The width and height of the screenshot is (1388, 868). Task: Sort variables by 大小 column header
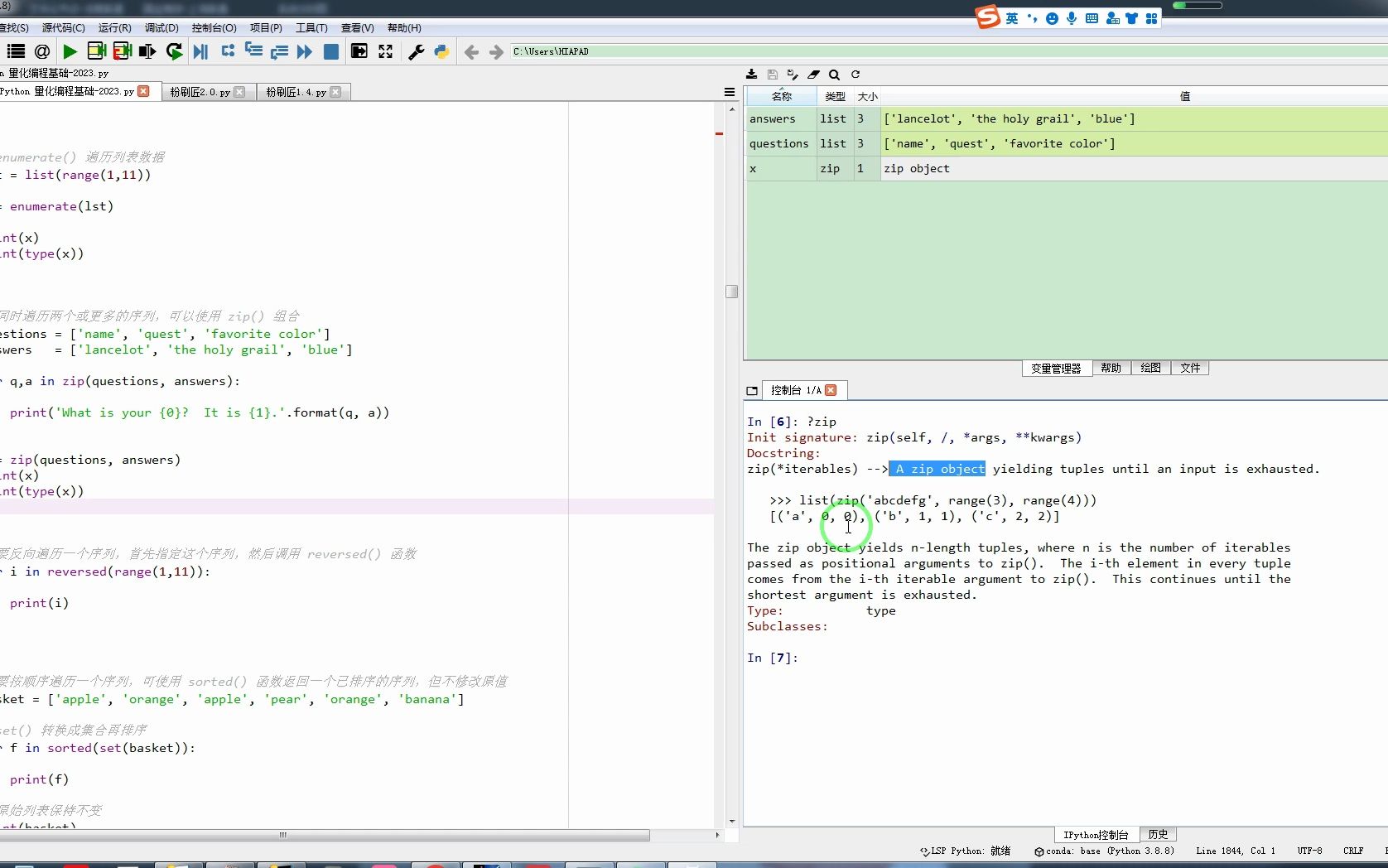click(867, 97)
